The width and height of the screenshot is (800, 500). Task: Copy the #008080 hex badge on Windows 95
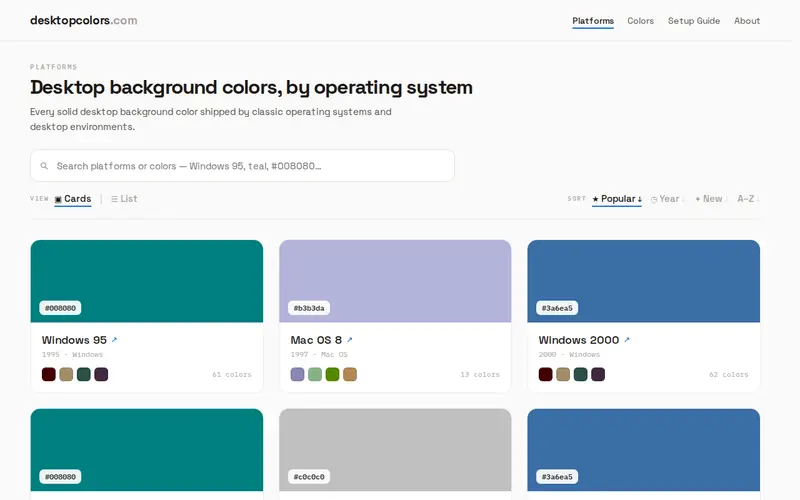[60, 308]
